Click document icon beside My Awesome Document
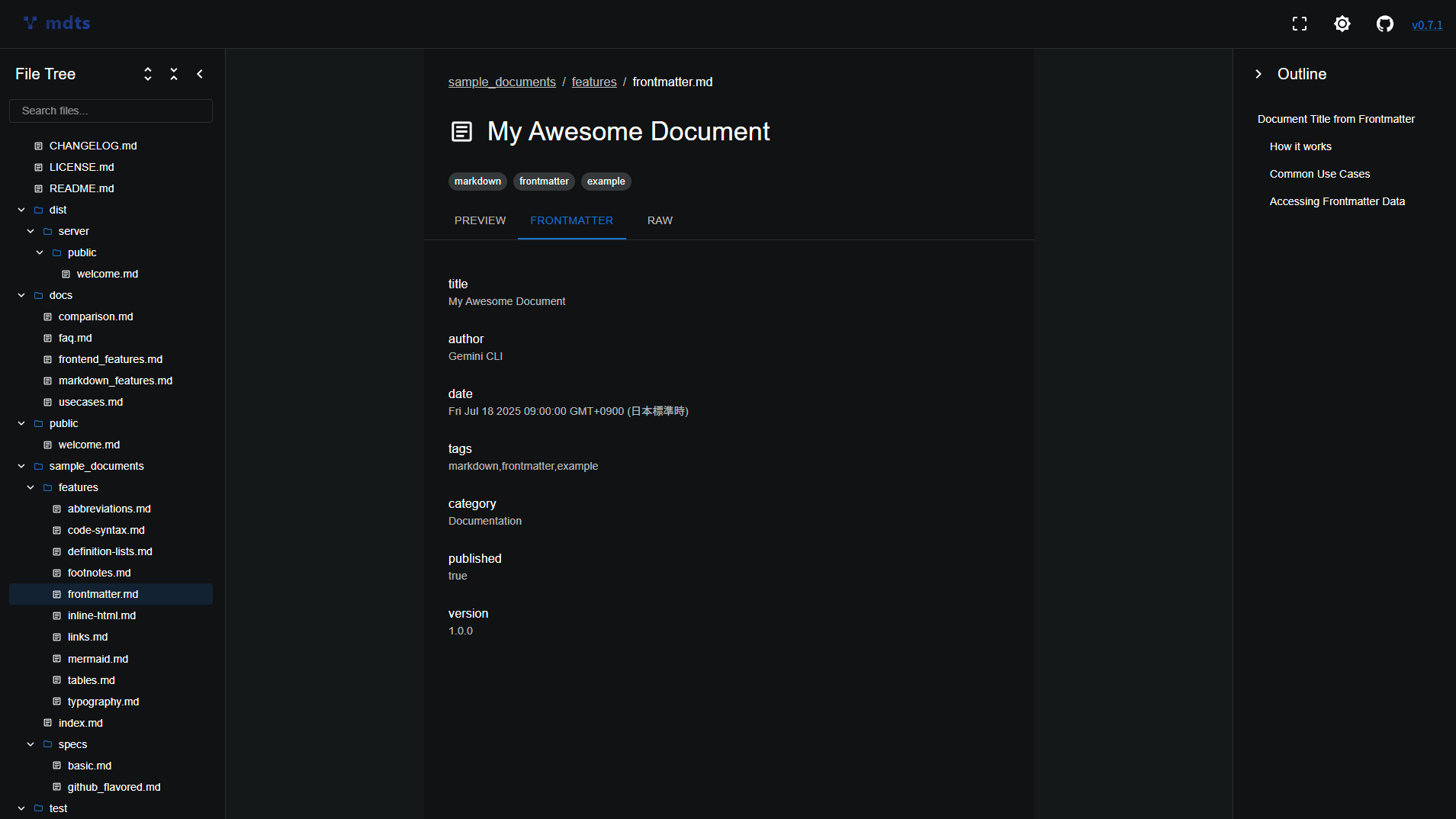The height and width of the screenshot is (819, 1456). 461,132
